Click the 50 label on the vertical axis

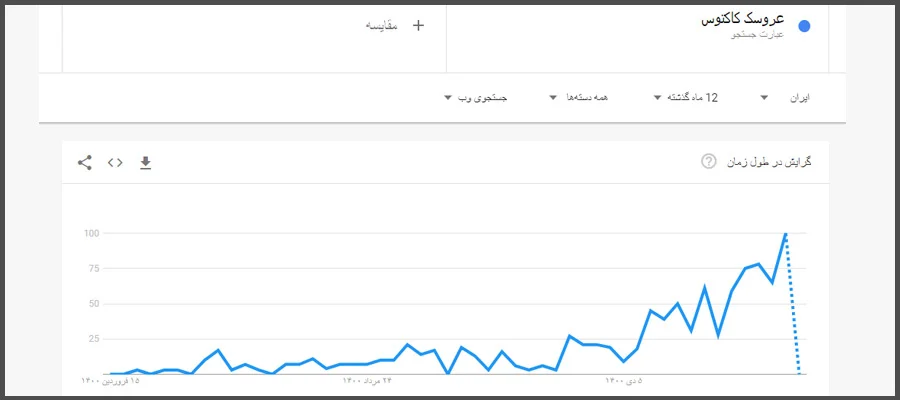(93, 304)
